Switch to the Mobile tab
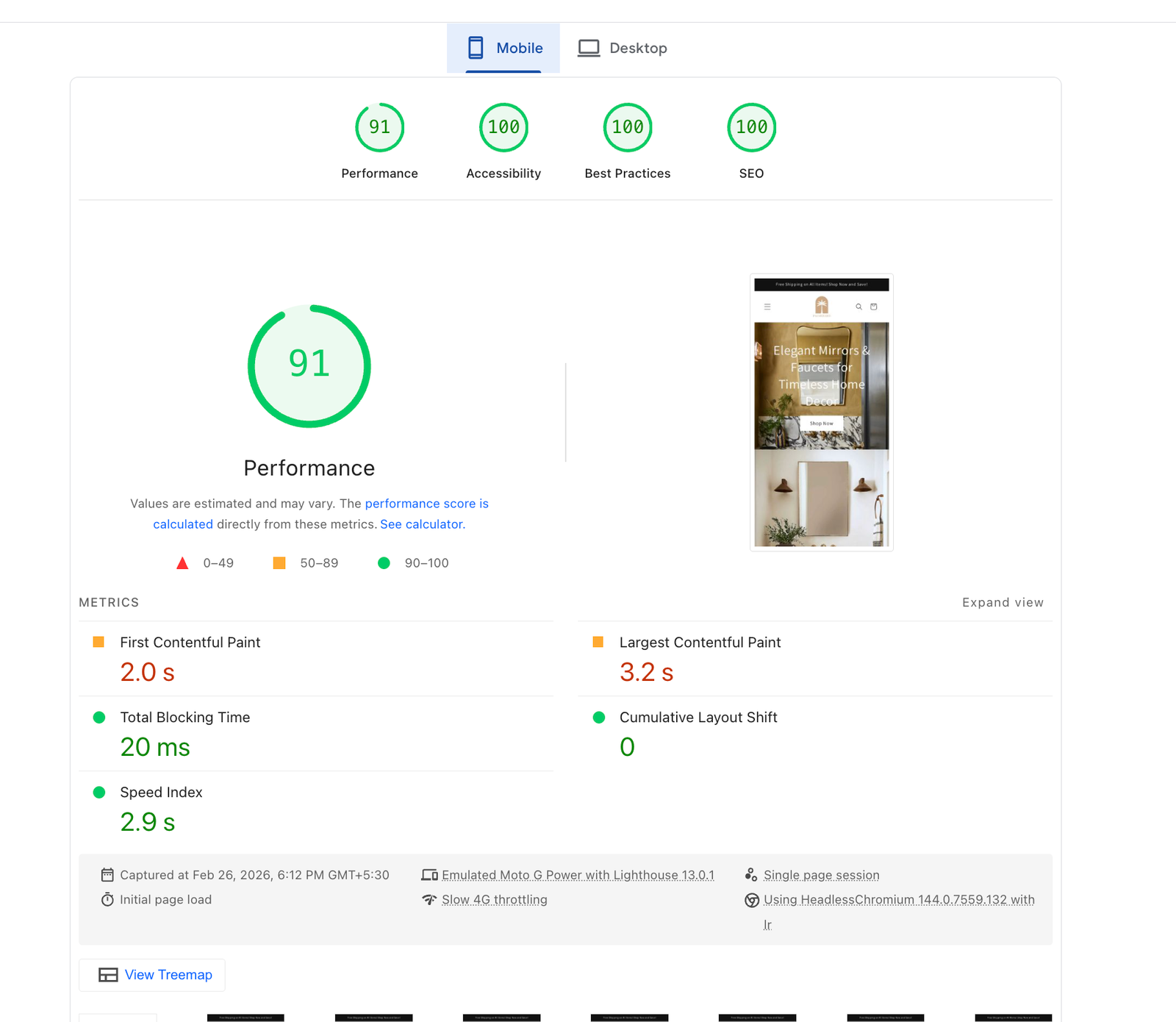This screenshot has height=1022, width=1176. [504, 49]
